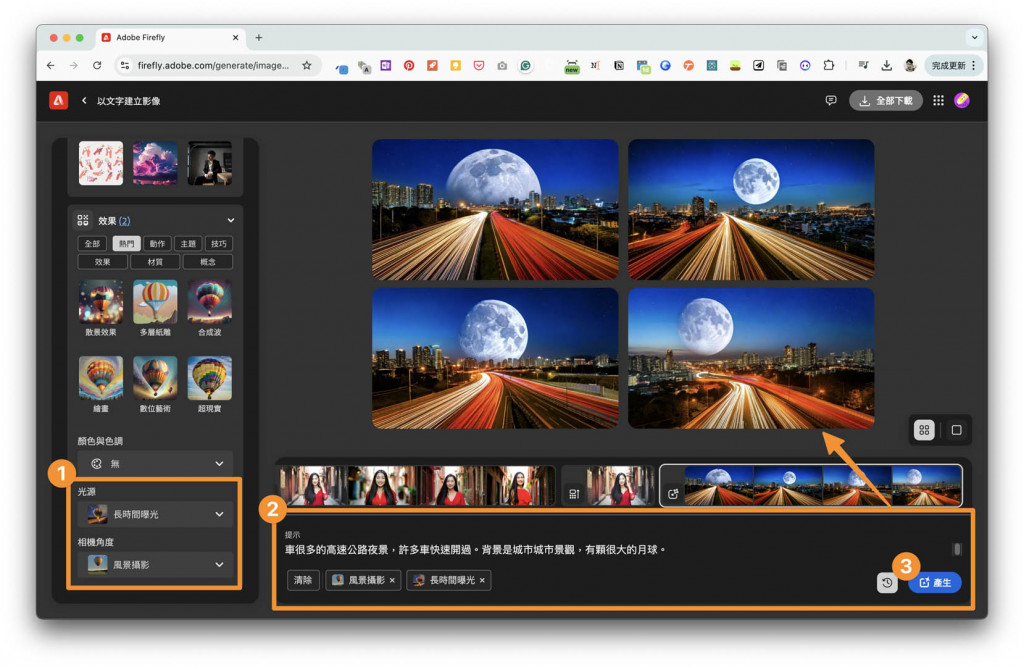Open the Adobe apps grid icon
The image size is (1024, 667).
(938, 100)
